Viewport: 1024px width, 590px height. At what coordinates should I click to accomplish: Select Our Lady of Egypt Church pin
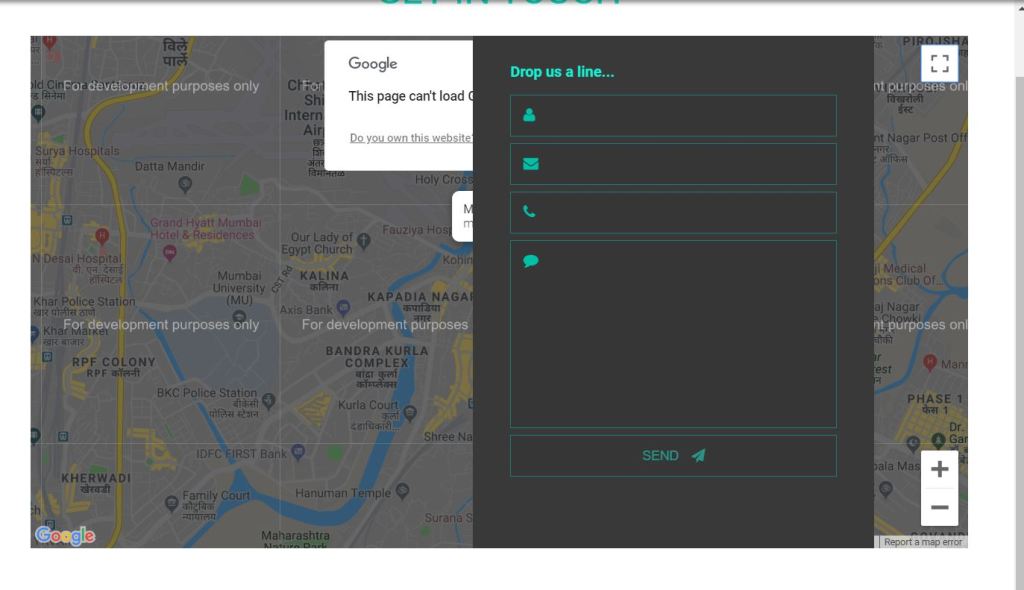coord(364,240)
